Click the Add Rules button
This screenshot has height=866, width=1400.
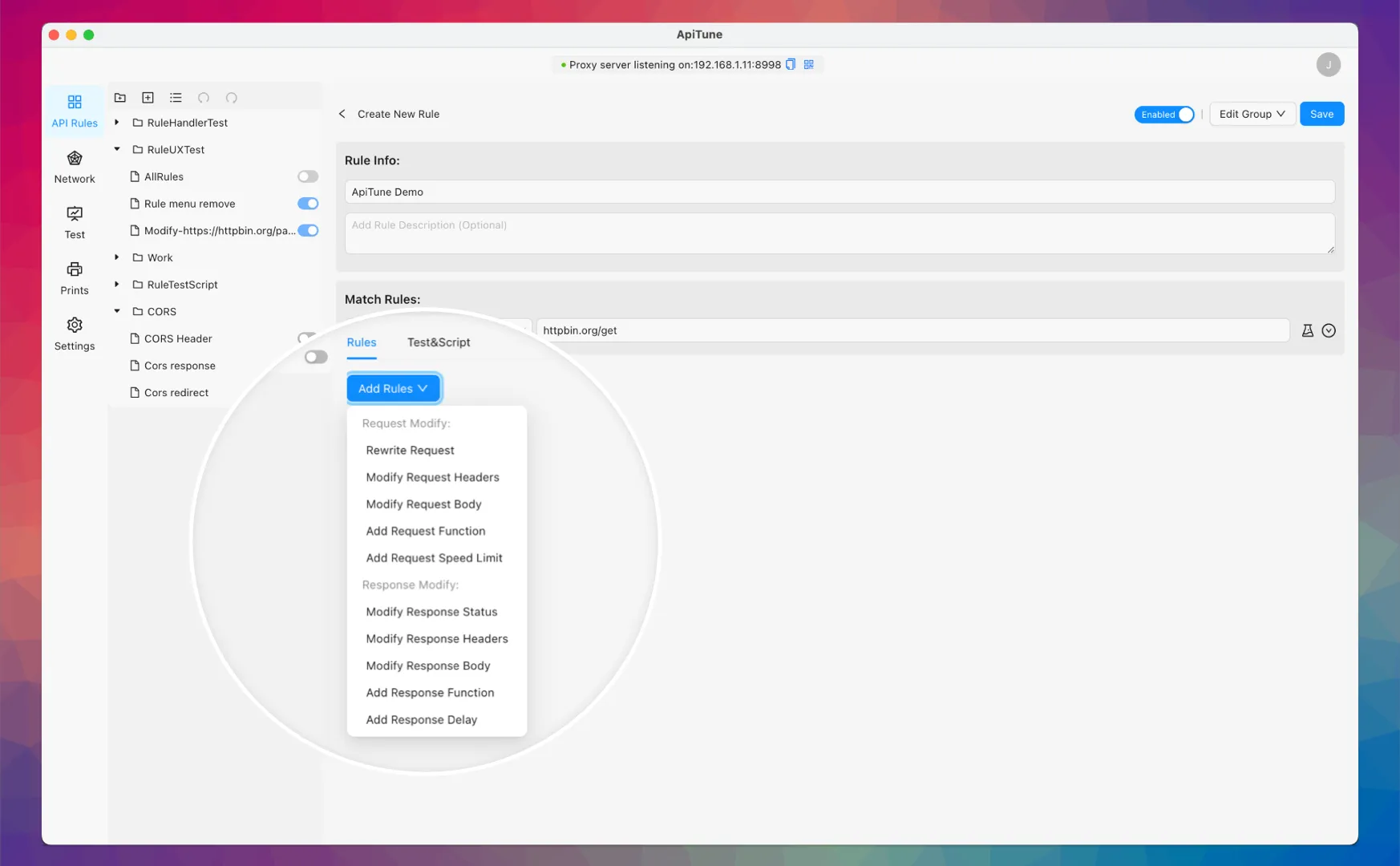point(393,389)
